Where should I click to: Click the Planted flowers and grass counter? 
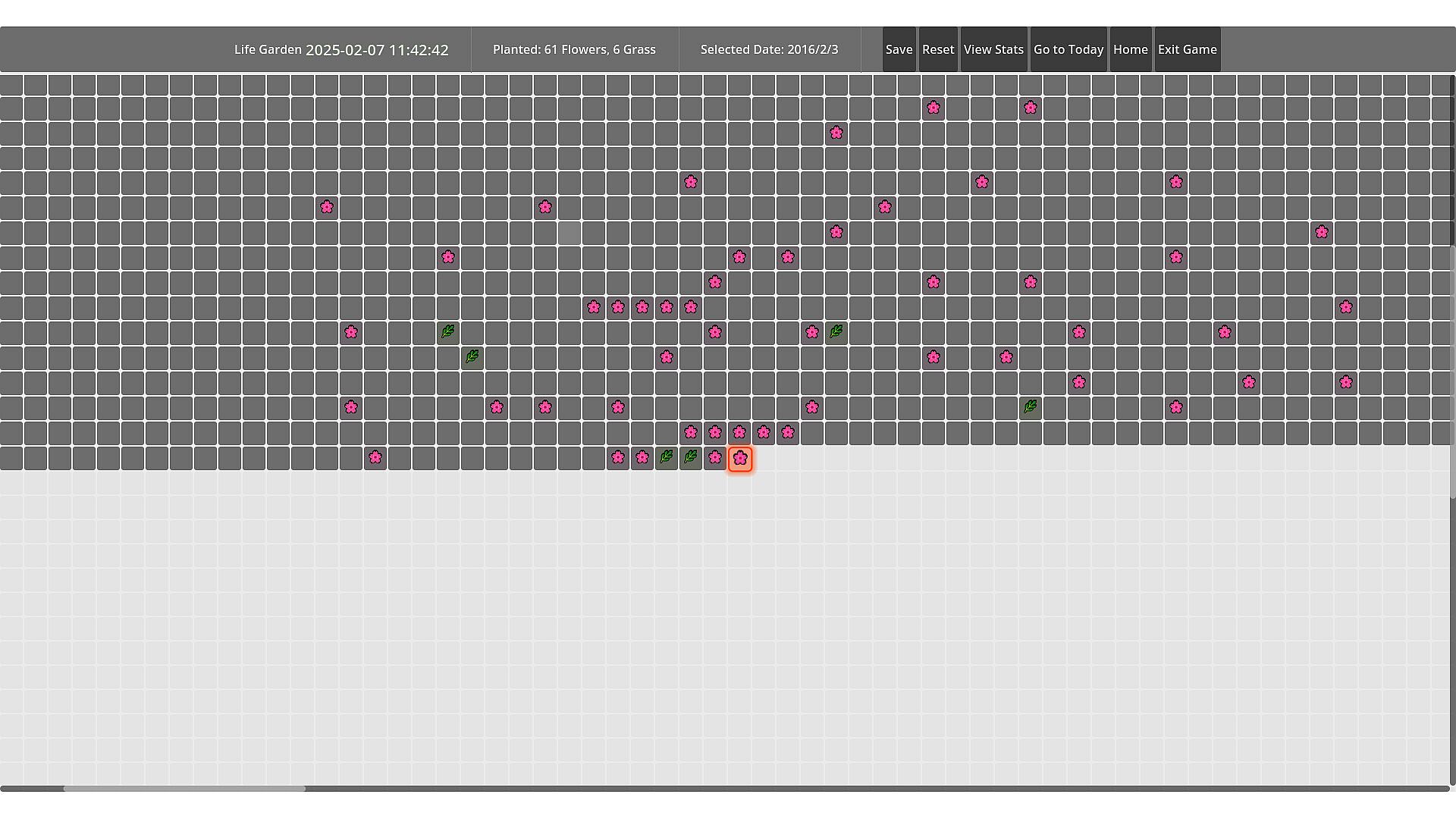click(x=574, y=50)
